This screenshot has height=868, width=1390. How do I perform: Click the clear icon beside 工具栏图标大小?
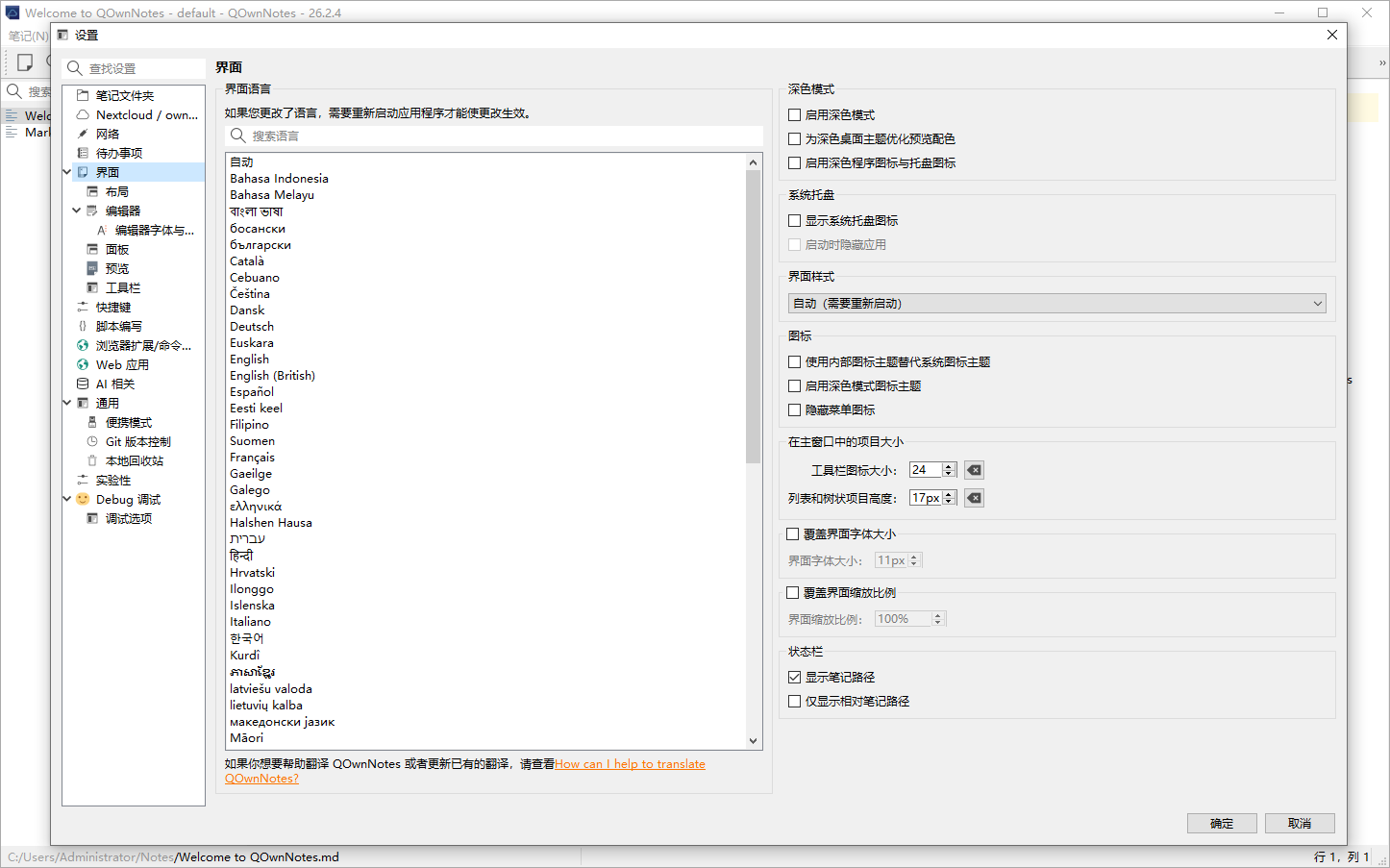(x=973, y=469)
